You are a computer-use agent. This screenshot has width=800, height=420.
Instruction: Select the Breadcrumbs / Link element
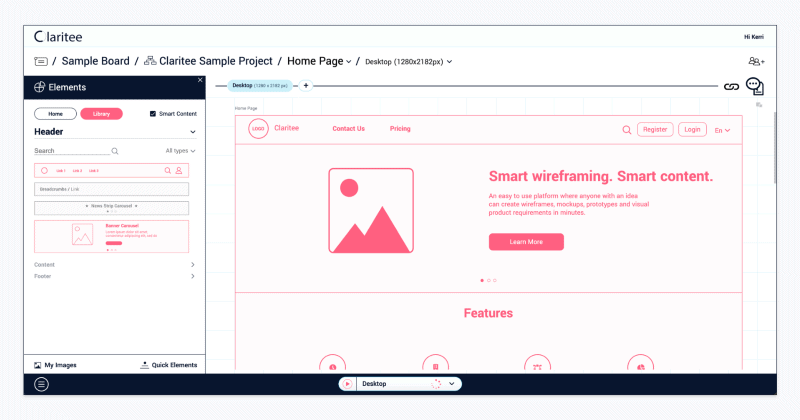pos(111,189)
